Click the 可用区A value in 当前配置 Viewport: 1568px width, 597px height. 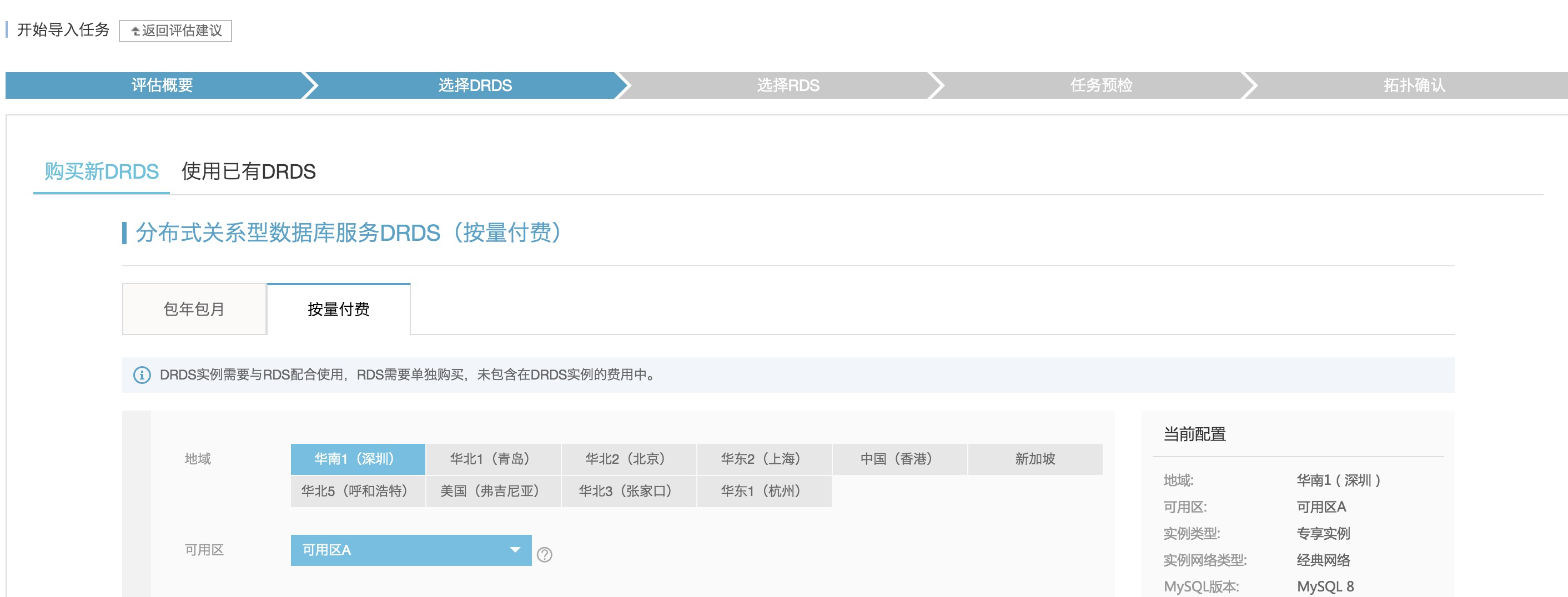tap(1321, 507)
